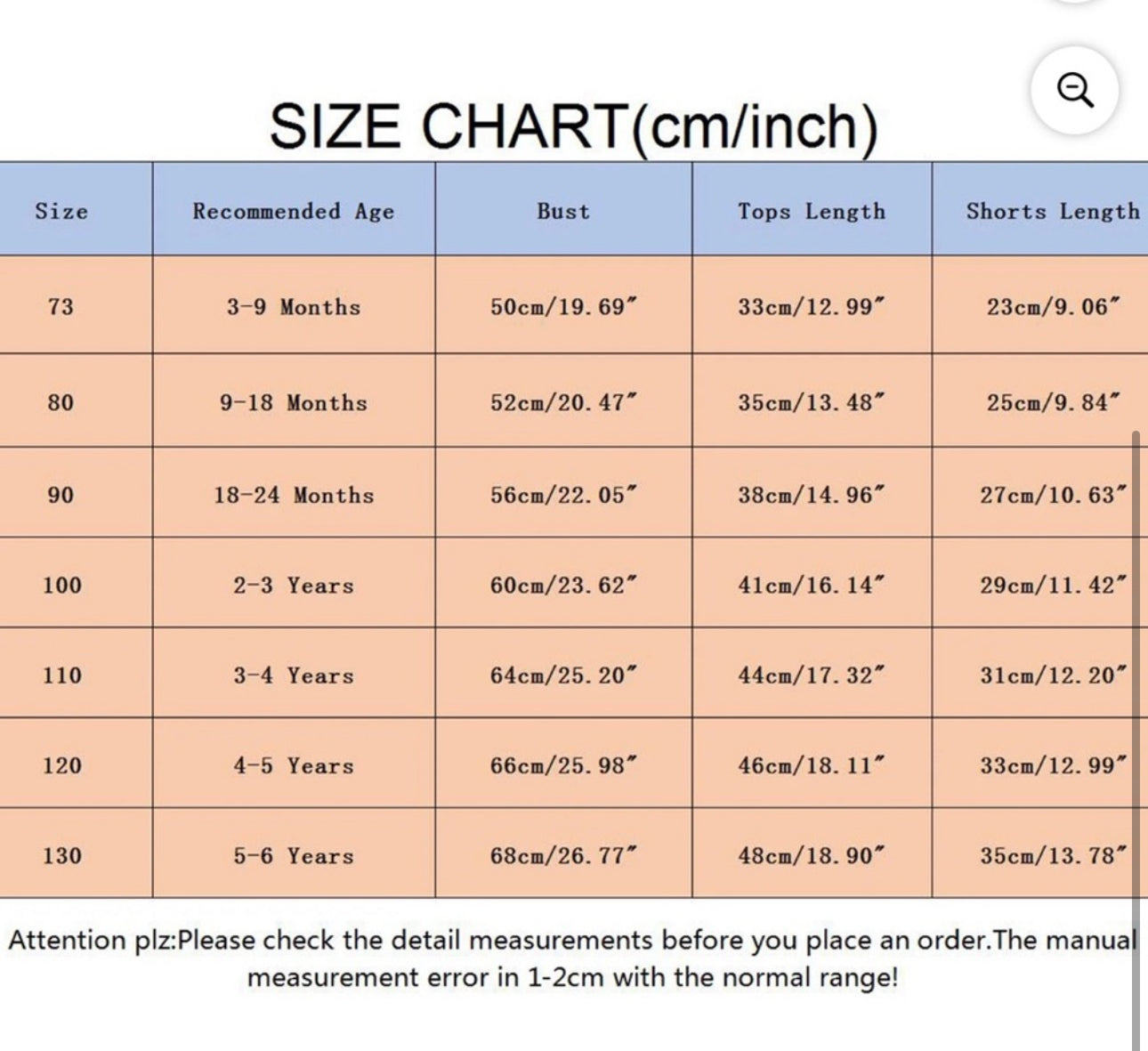Click the Bust column header
This screenshot has height=1051, width=1148.
pyautogui.click(x=562, y=211)
